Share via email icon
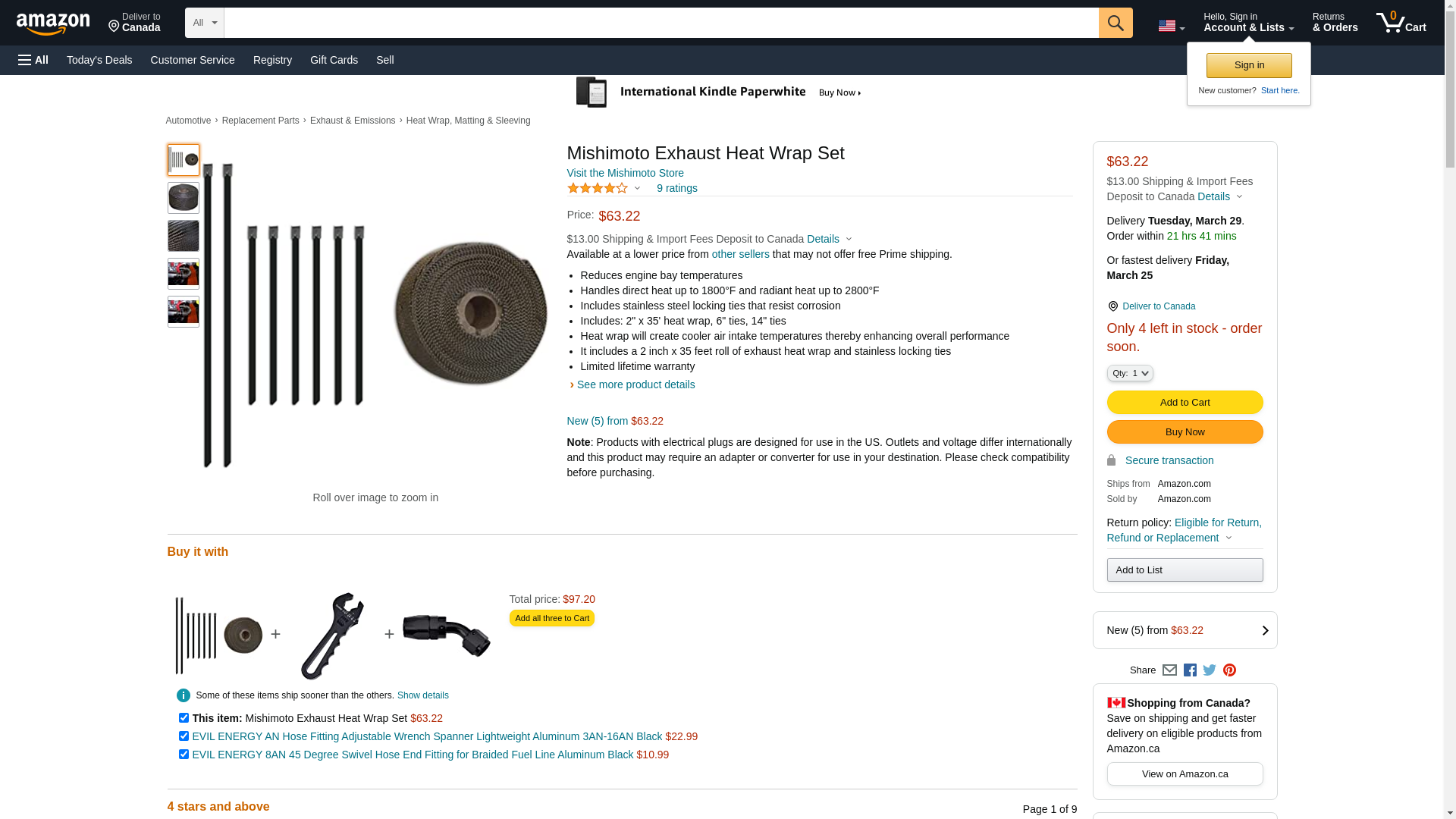This screenshot has height=819, width=1456. point(1169,670)
